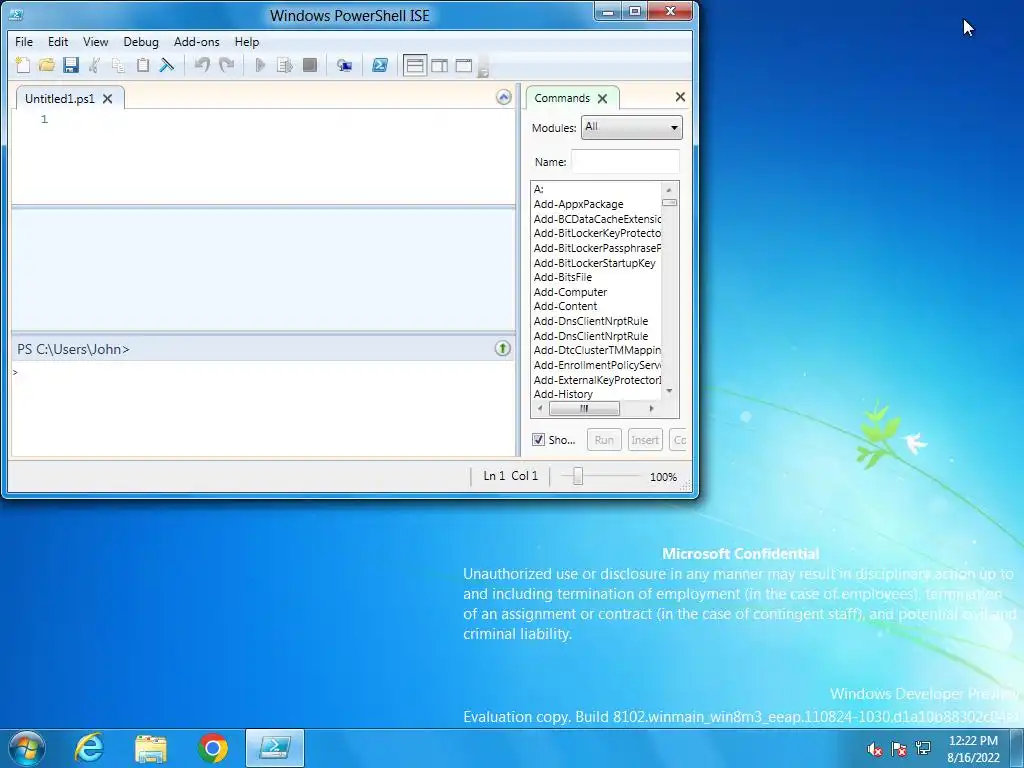Select Add-DtcClusterTMMapping command
The width and height of the screenshot is (1024, 768).
click(x=597, y=351)
